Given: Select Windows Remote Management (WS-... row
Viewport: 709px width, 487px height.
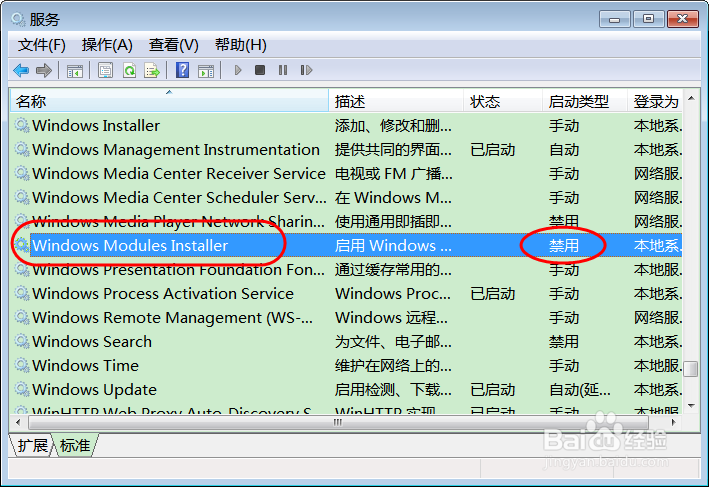Looking at the screenshot, I should coord(346,317).
